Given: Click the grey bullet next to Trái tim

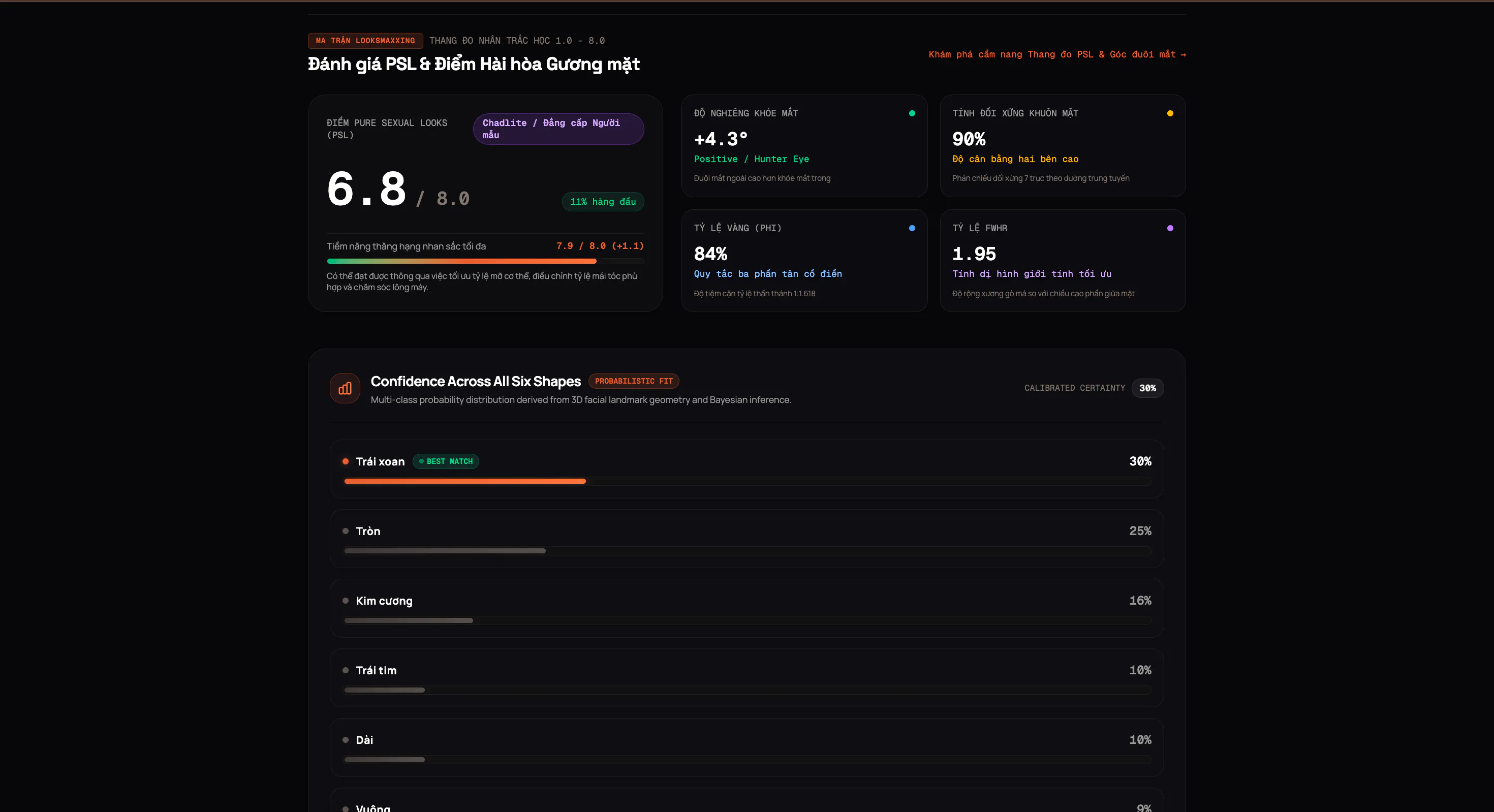Looking at the screenshot, I should pos(346,670).
